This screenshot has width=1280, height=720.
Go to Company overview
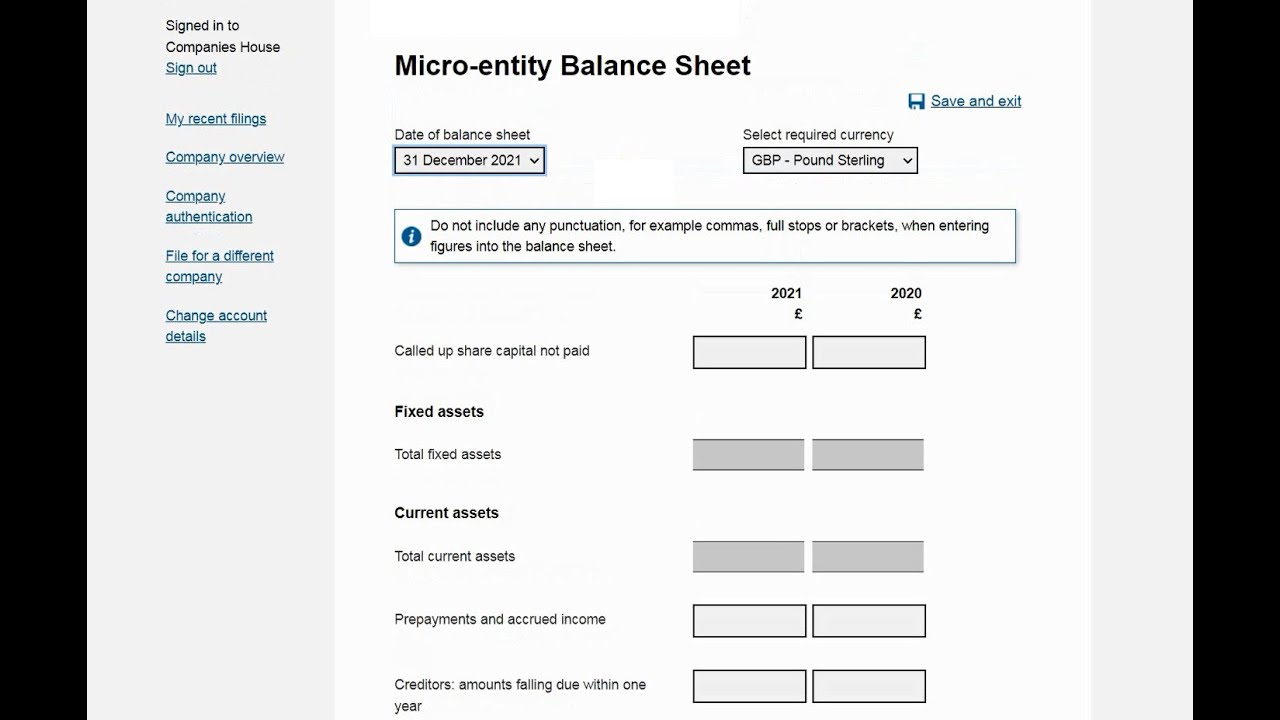coord(224,157)
